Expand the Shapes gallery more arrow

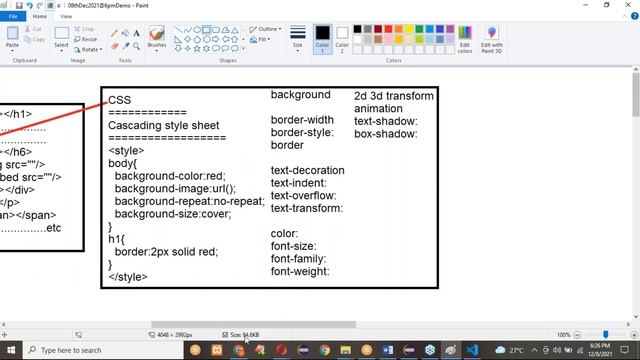click(244, 49)
